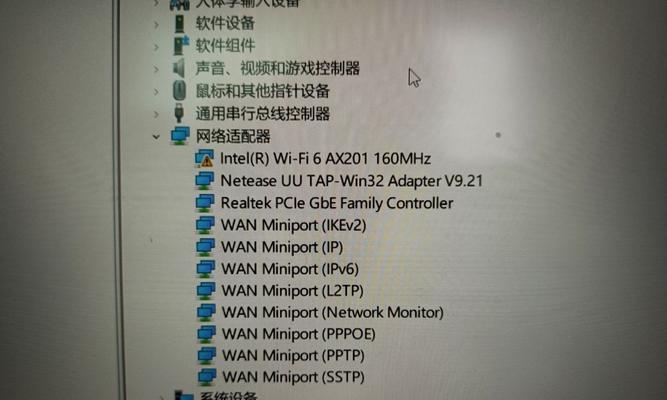Select WAN Miniport (Network Monitor) entry
The height and width of the screenshot is (400, 667).
(320, 312)
